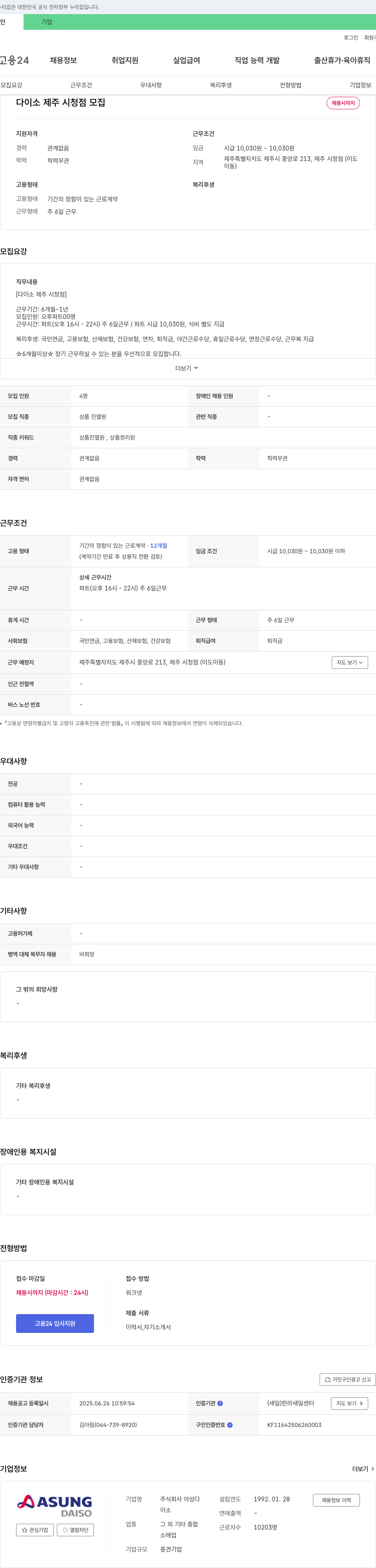The image size is (376, 1568).
Task: Click the ASUNG DAISO company logo
Action: click(x=55, y=1506)
